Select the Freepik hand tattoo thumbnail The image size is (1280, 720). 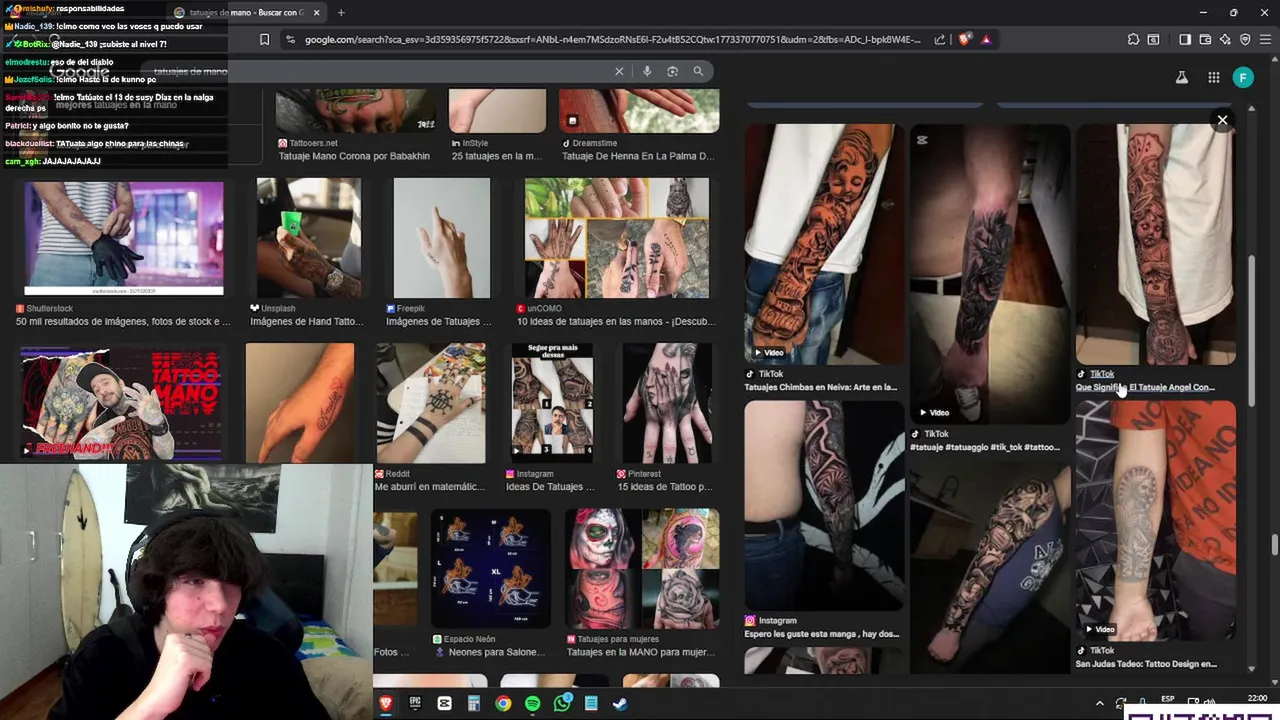click(441, 238)
